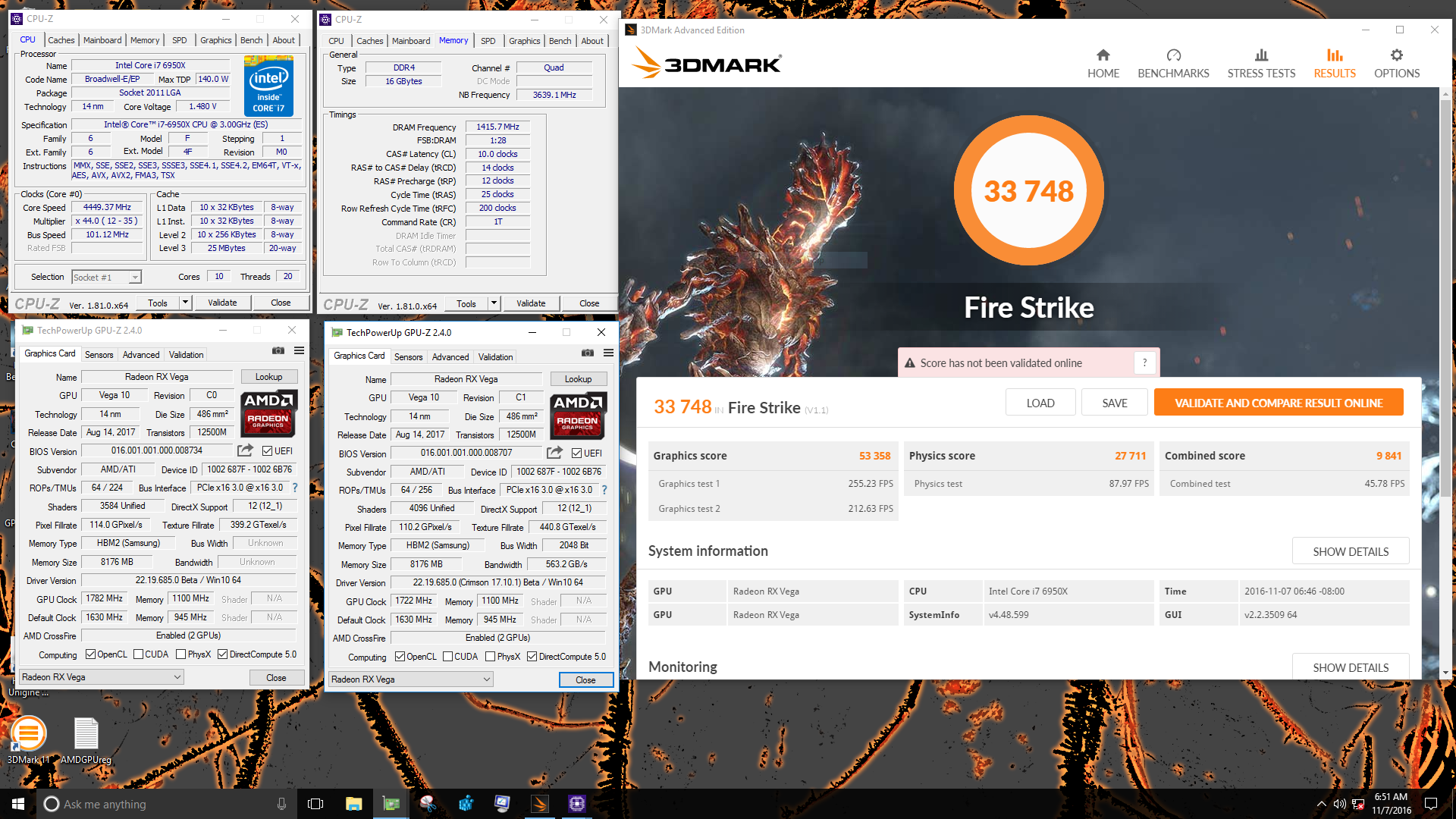The height and width of the screenshot is (819, 1456).
Task: Open hamburger menu in left GPU-Z window
Action: 300,350
